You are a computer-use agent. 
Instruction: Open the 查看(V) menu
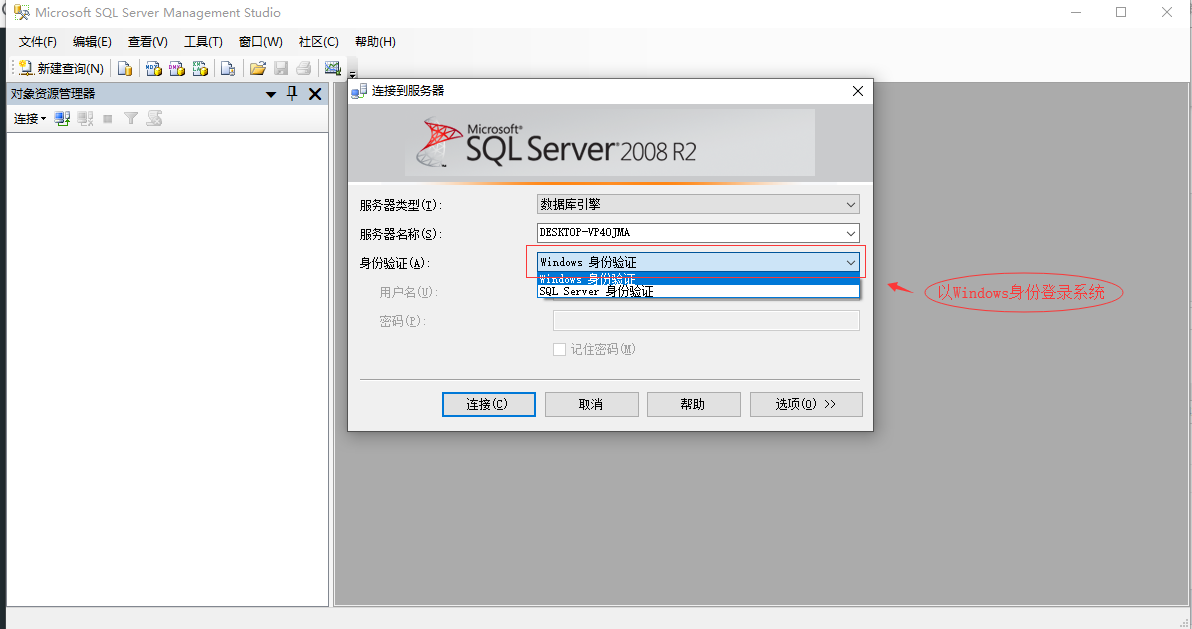click(147, 42)
